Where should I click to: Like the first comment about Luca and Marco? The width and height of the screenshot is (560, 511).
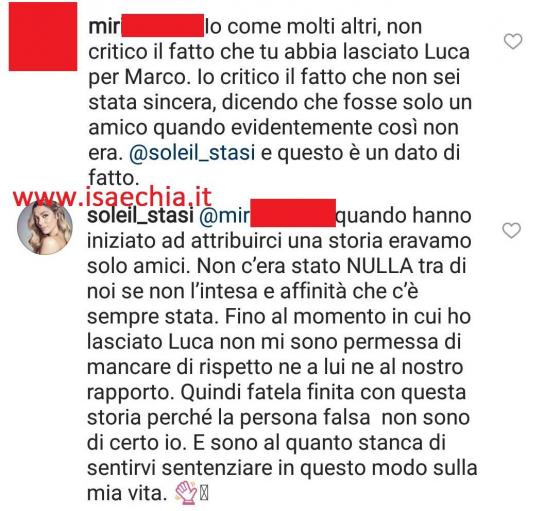click(513, 41)
